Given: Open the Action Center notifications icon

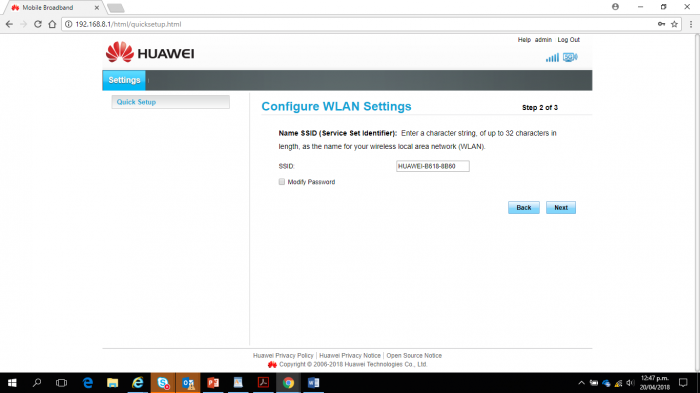Looking at the screenshot, I should tap(683, 383).
